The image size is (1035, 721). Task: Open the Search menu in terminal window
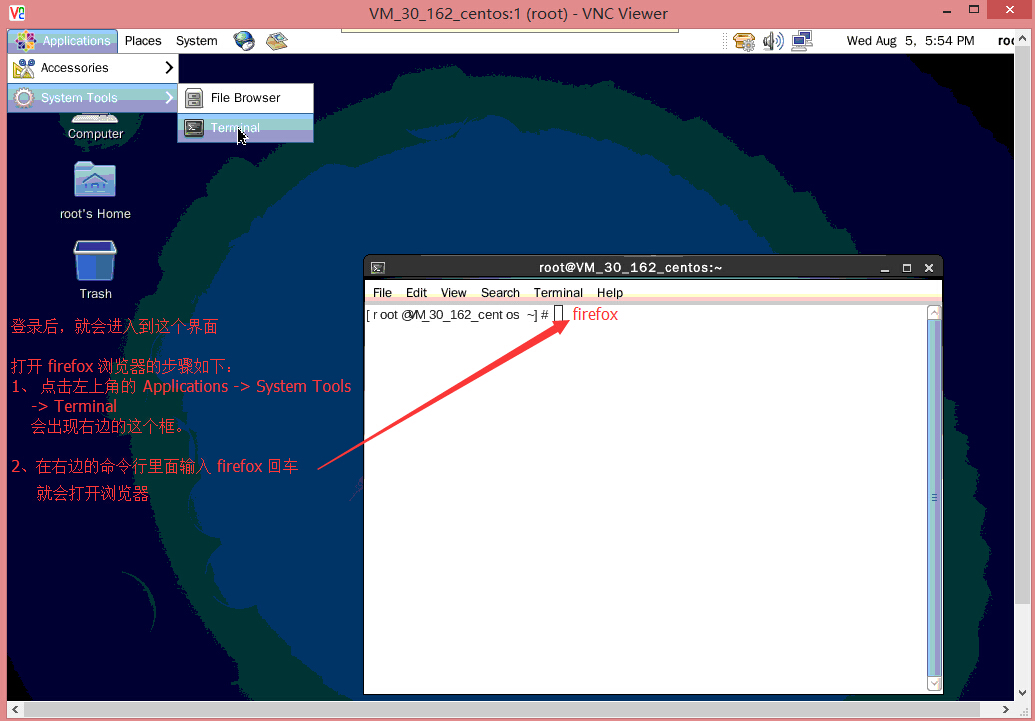click(500, 293)
